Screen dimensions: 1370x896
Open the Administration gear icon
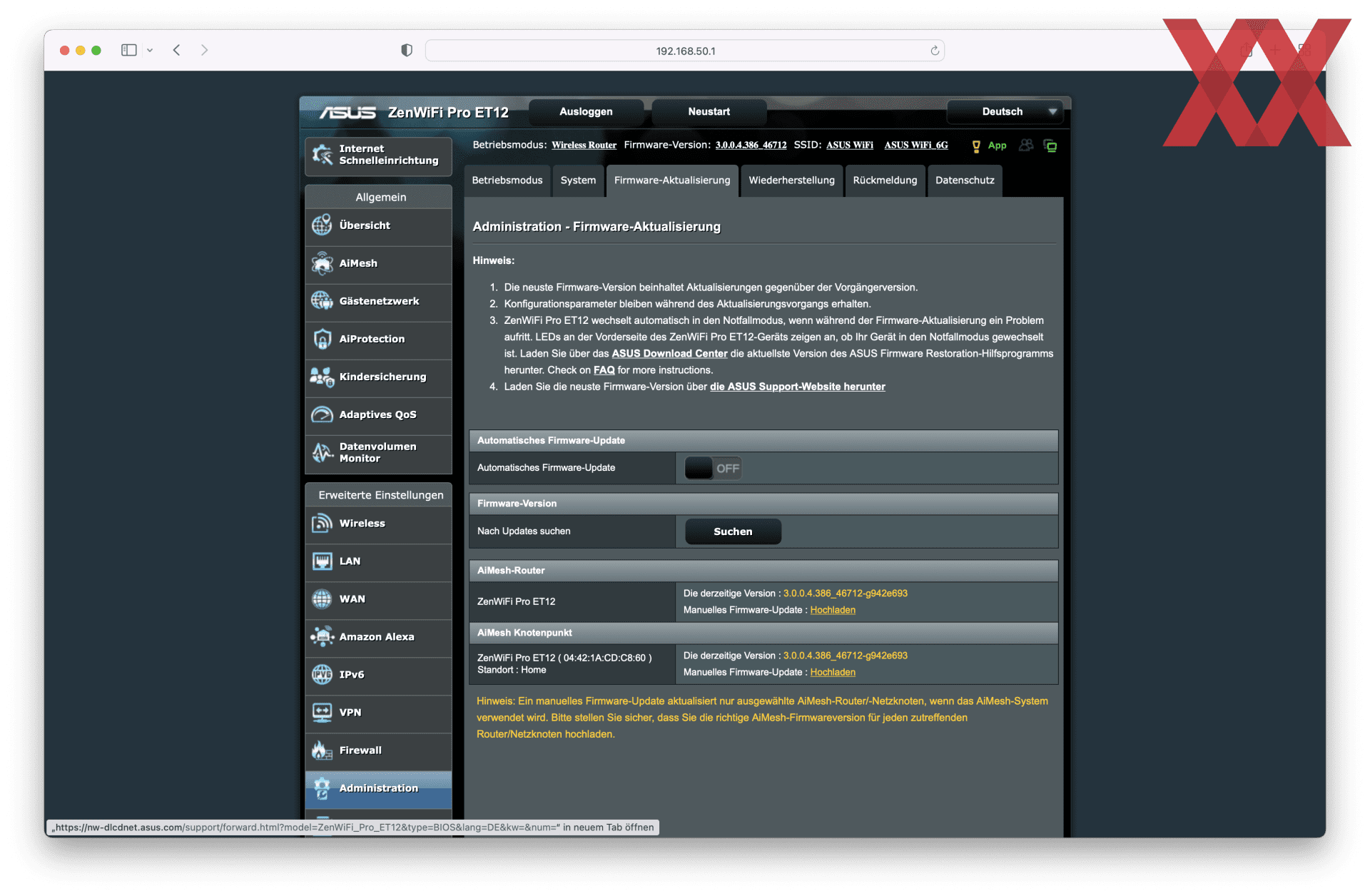pyautogui.click(x=322, y=788)
